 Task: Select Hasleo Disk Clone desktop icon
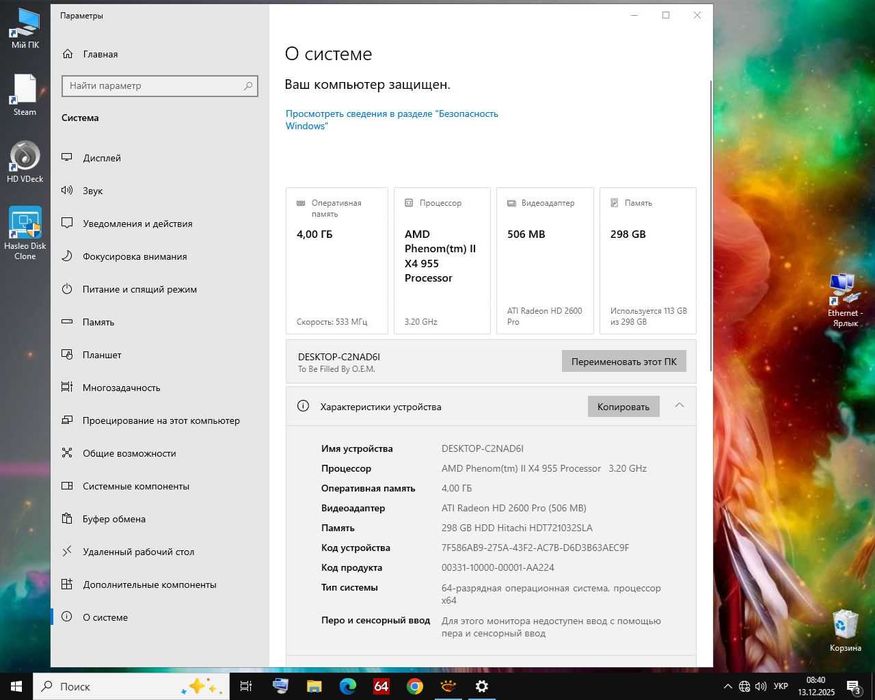[x=25, y=233]
